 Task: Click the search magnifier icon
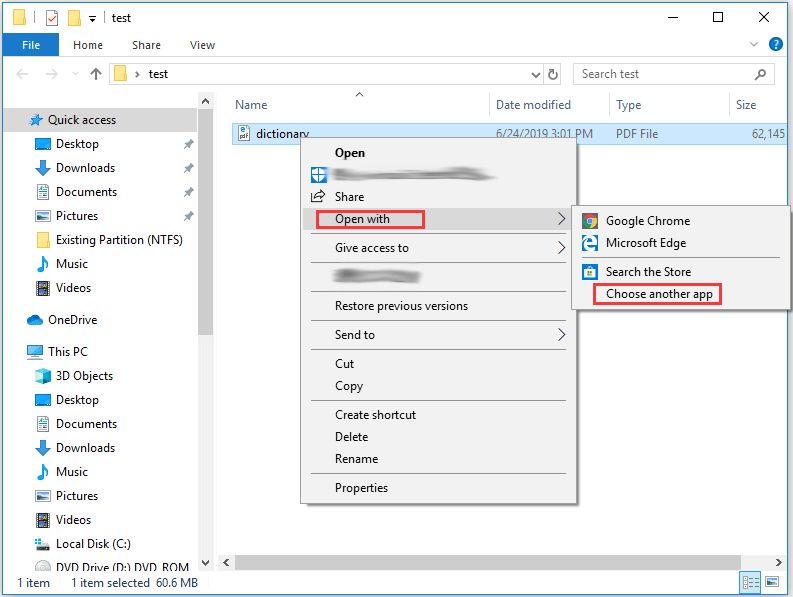pos(760,74)
